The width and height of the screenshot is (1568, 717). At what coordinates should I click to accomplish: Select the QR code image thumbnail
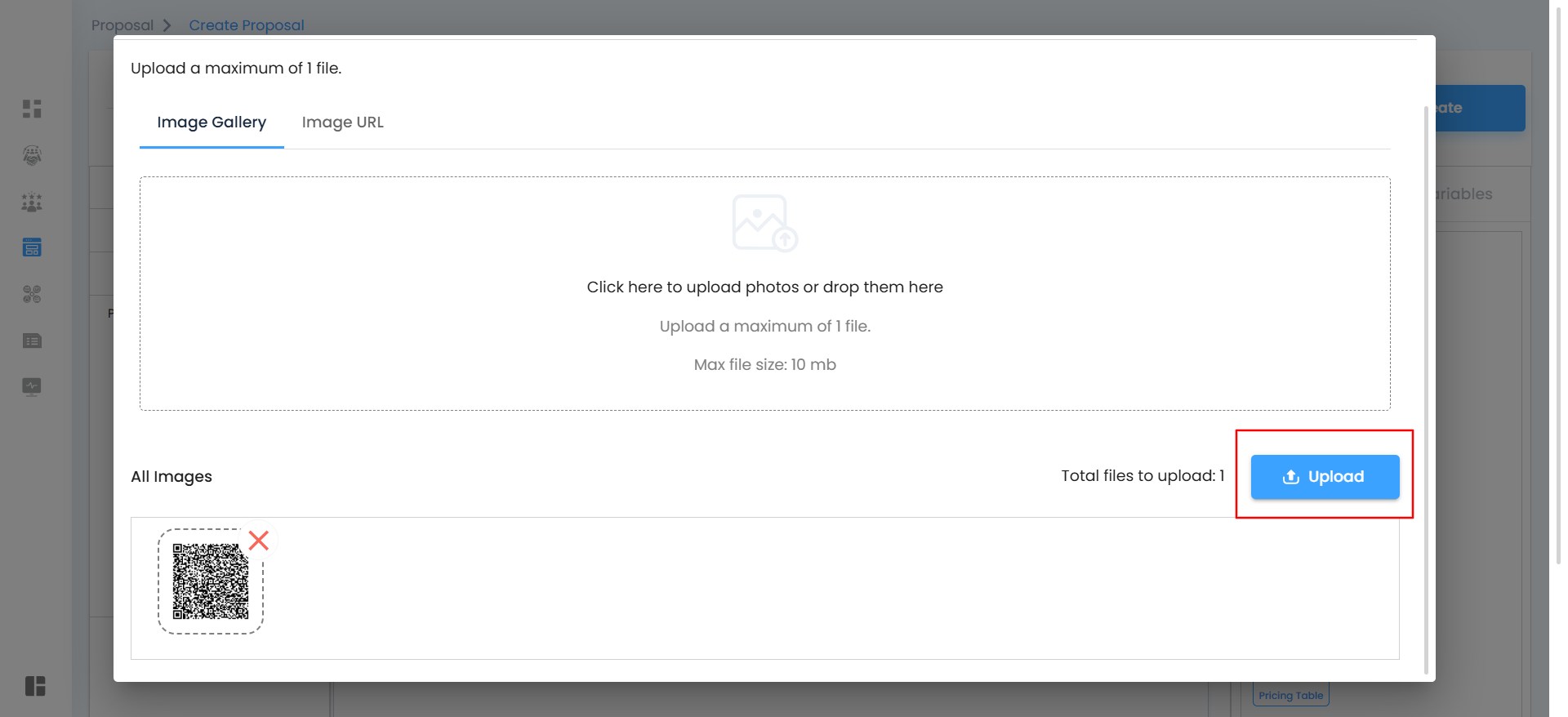pyautogui.click(x=210, y=581)
